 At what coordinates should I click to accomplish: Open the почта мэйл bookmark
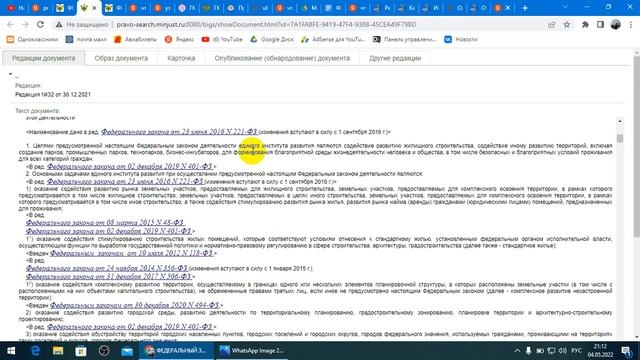86,40
